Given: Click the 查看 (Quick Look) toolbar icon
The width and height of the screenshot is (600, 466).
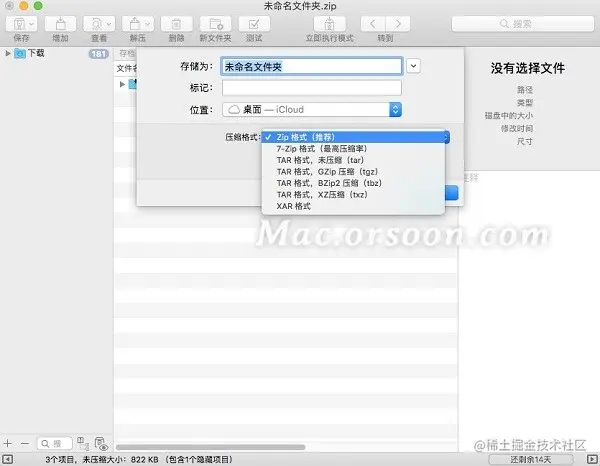Looking at the screenshot, I should (96, 24).
